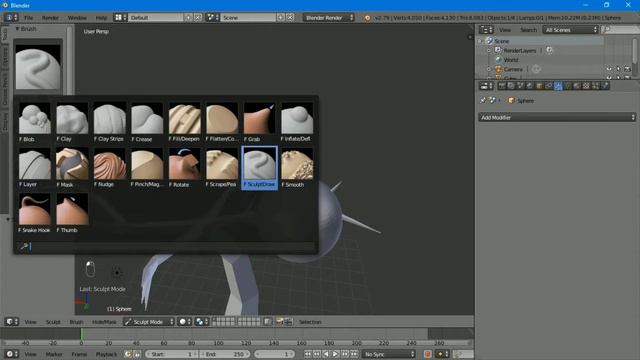Pick the Smooth brush

tap(297, 167)
